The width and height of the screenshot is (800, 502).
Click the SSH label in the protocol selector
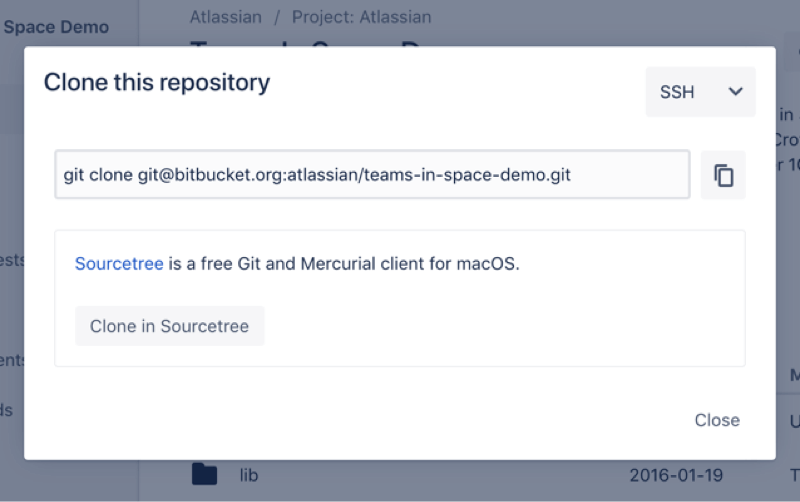pos(677,92)
